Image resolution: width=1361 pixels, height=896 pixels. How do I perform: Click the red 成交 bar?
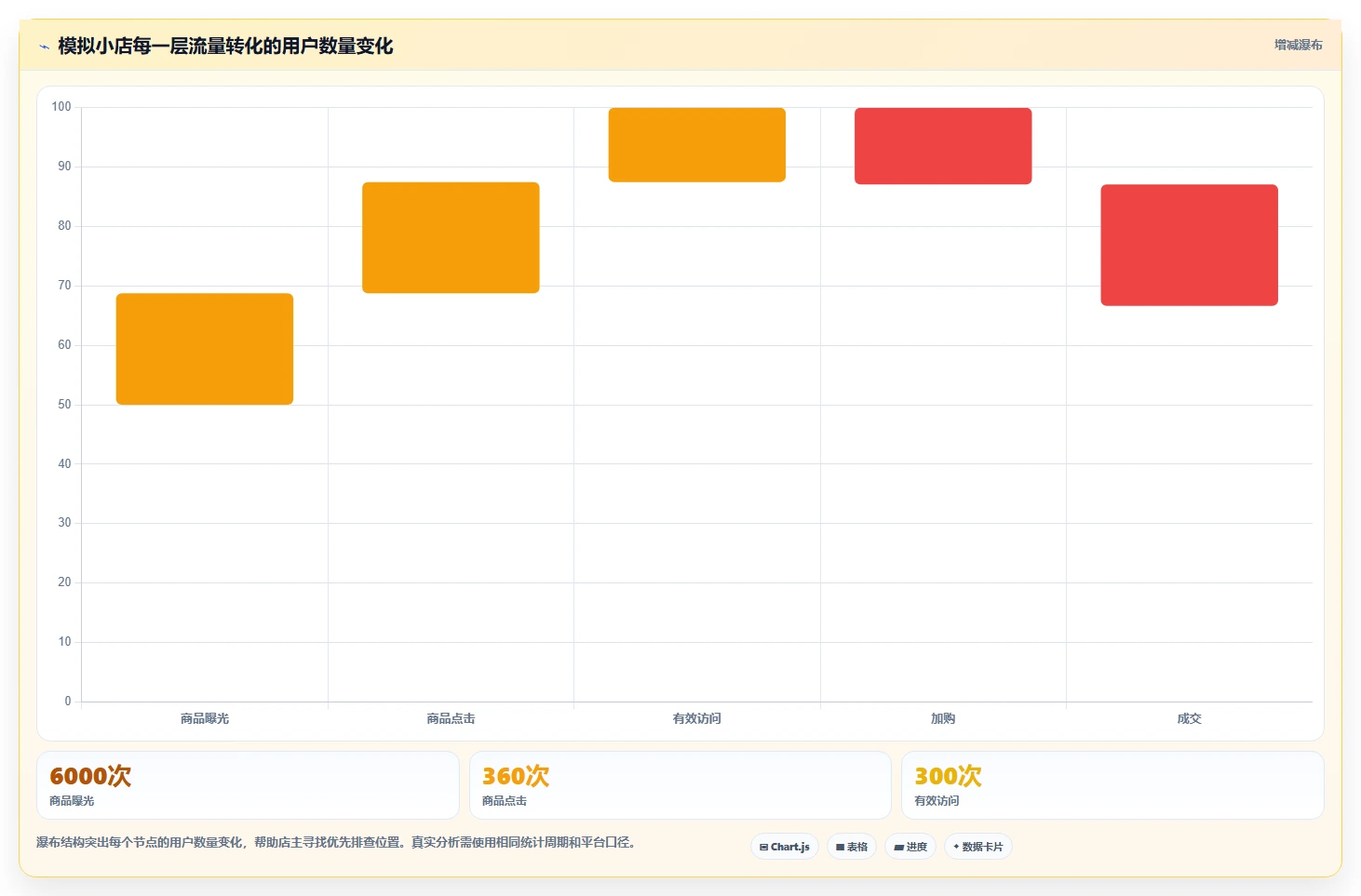(1190, 245)
